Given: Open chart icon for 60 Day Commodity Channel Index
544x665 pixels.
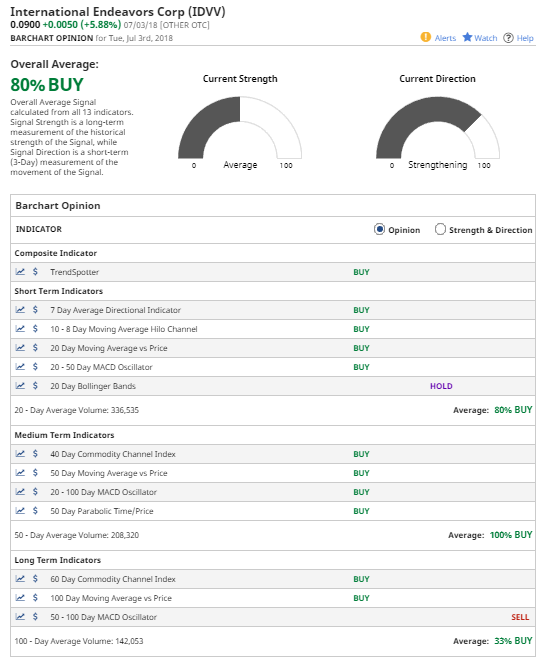Looking at the screenshot, I should pos(20,579).
